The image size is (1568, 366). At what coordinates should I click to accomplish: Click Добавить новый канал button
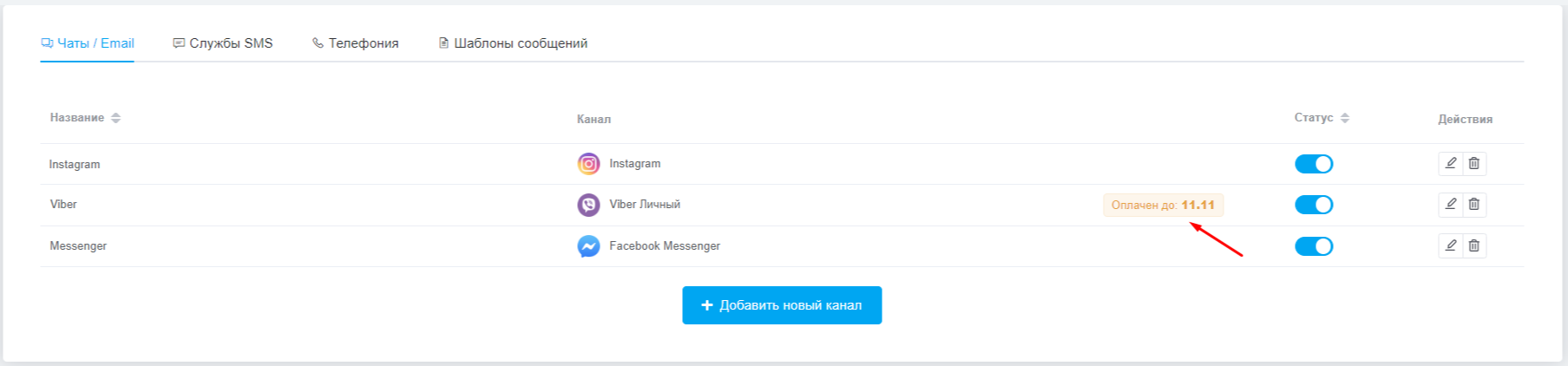(x=782, y=305)
